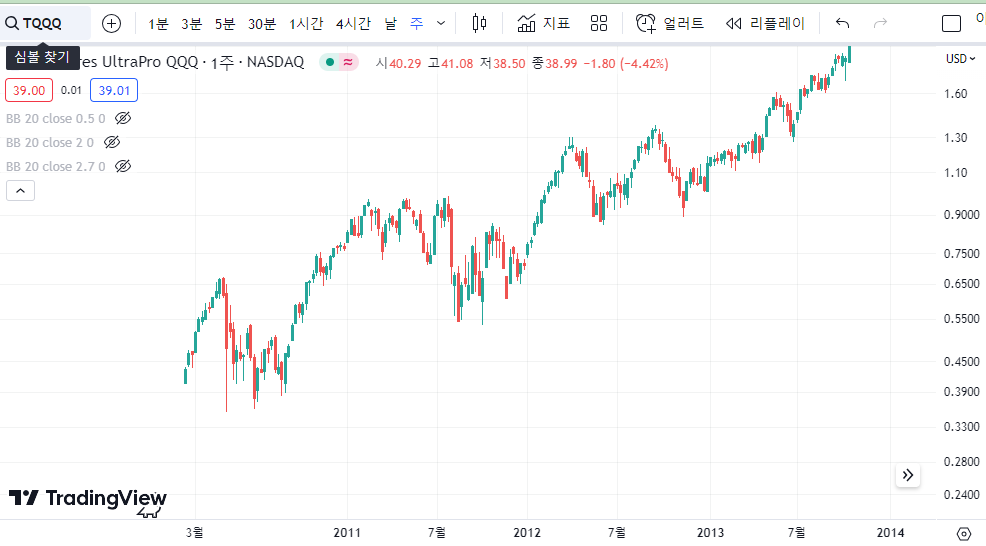
Task: Collapse the indicator legend with the up chevron
Action: pos(20,191)
